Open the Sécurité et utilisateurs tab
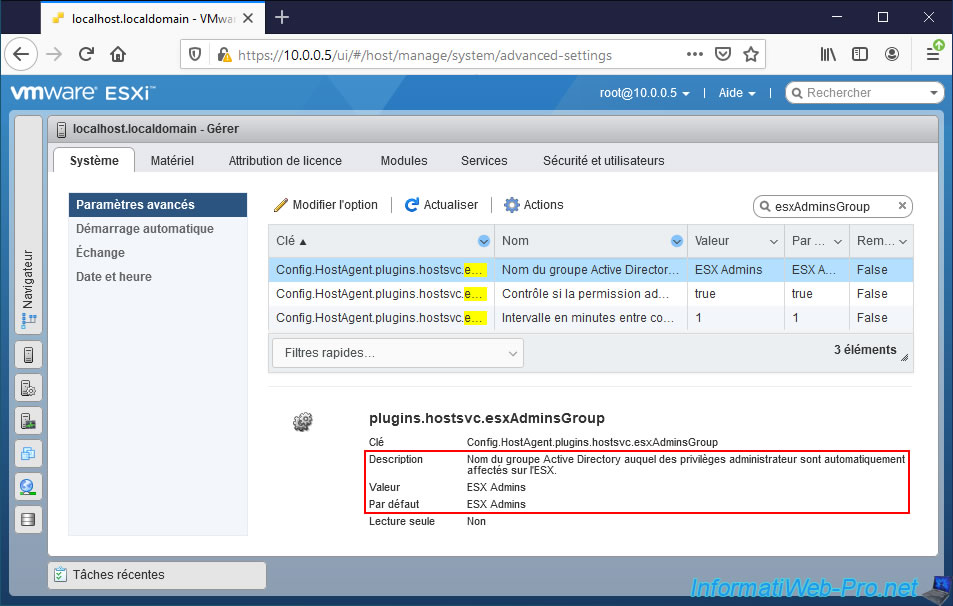 (604, 160)
